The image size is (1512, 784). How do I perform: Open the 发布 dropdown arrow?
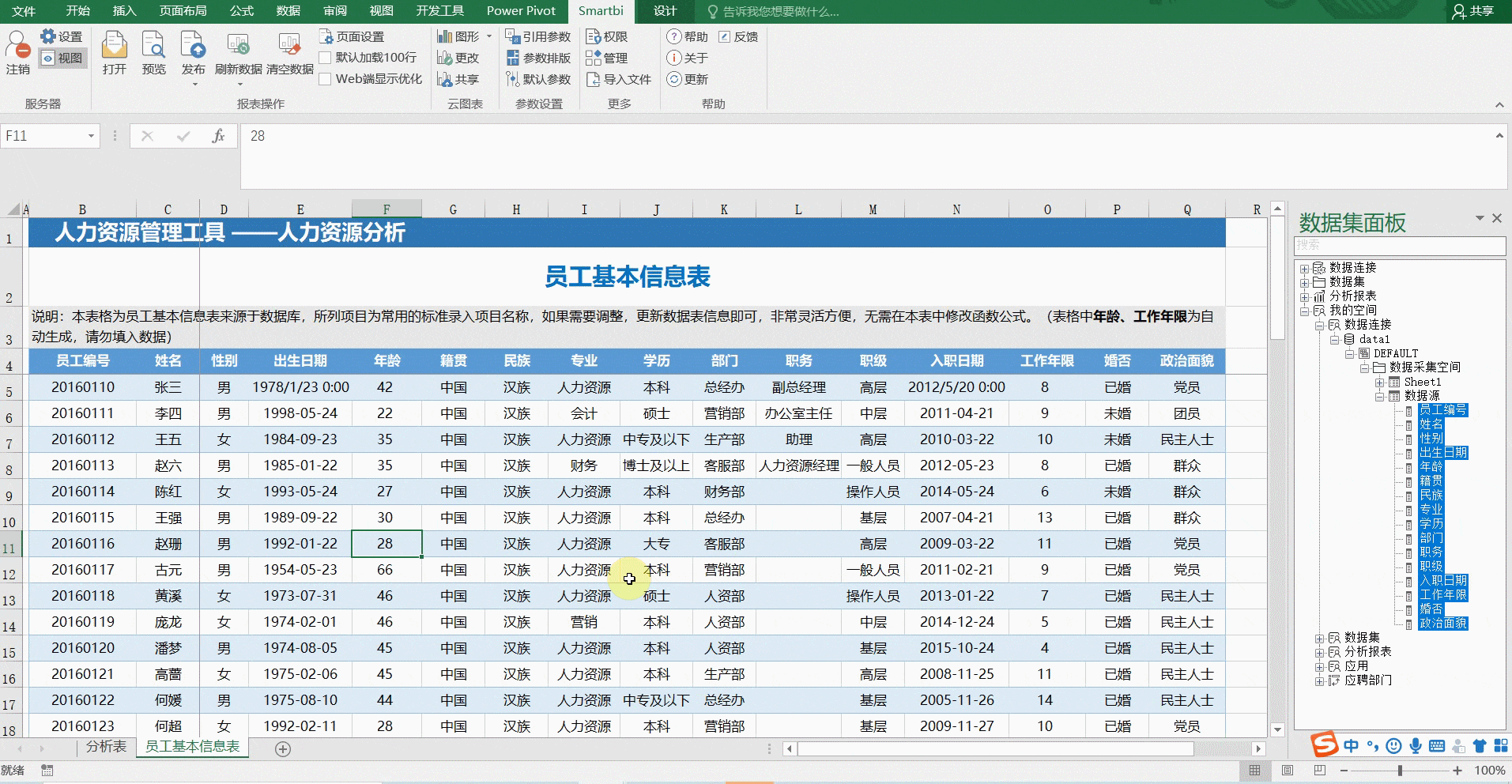point(194,83)
